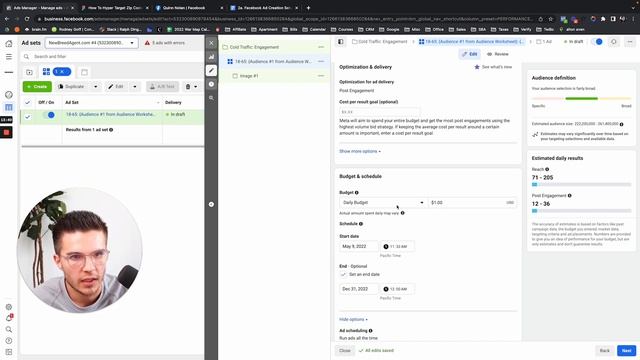This screenshot has height=360, width=640.
Task: Open more options for Cold Traffic Engagement
Action: 321,47
